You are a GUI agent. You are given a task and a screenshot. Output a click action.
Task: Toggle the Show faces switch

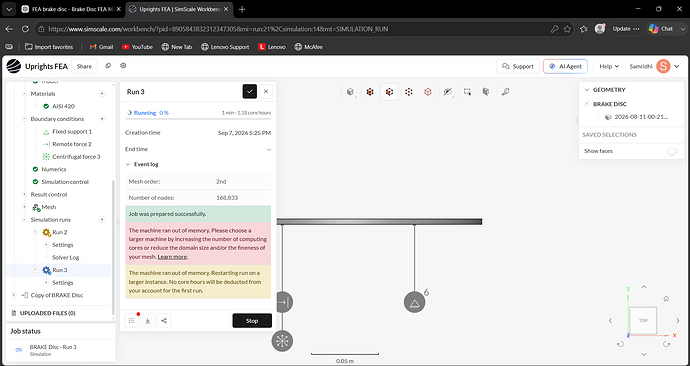[673, 151]
